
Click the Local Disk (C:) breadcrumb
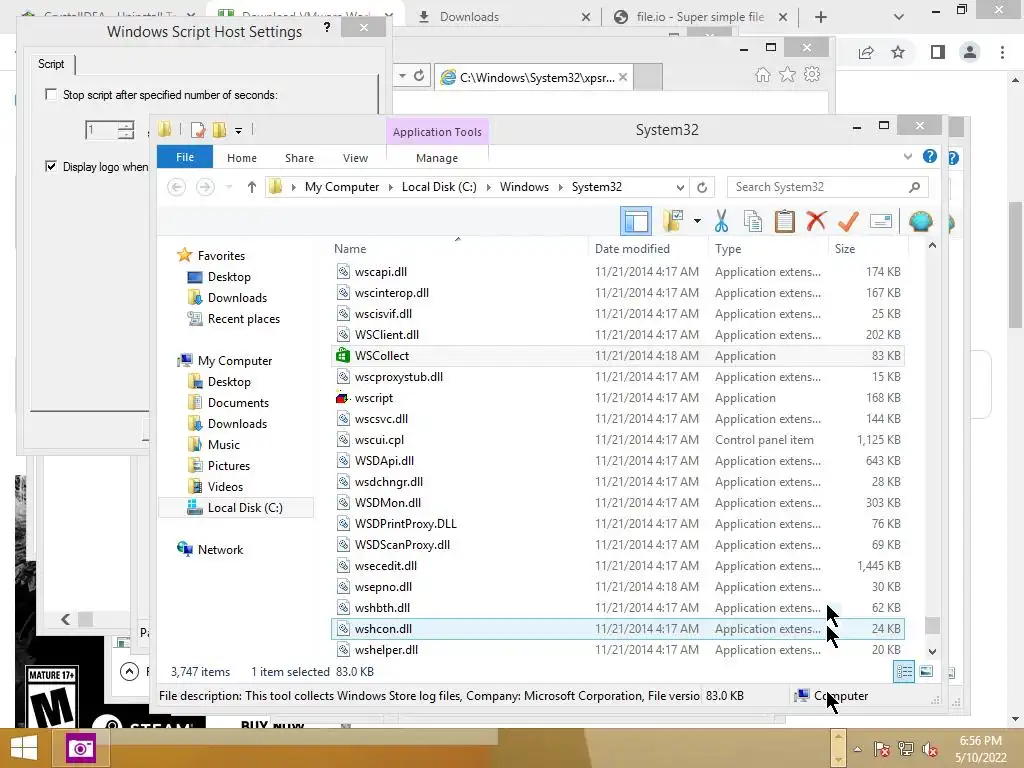tap(439, 187)
